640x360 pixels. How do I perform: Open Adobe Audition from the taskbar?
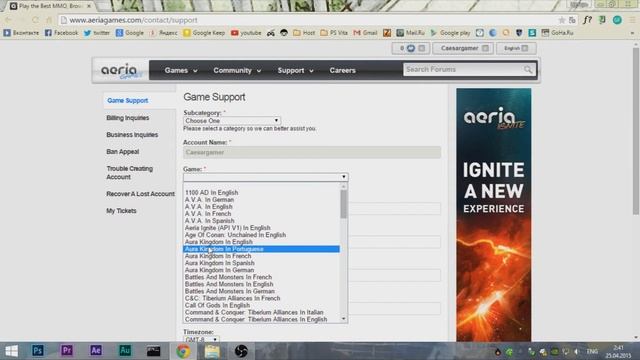click(125, 351)
